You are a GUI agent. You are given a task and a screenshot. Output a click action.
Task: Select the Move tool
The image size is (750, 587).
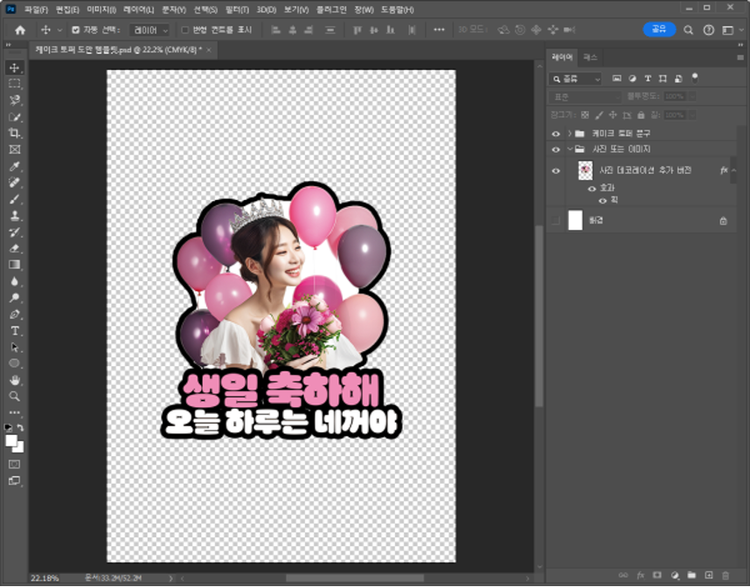pos(15,68)
